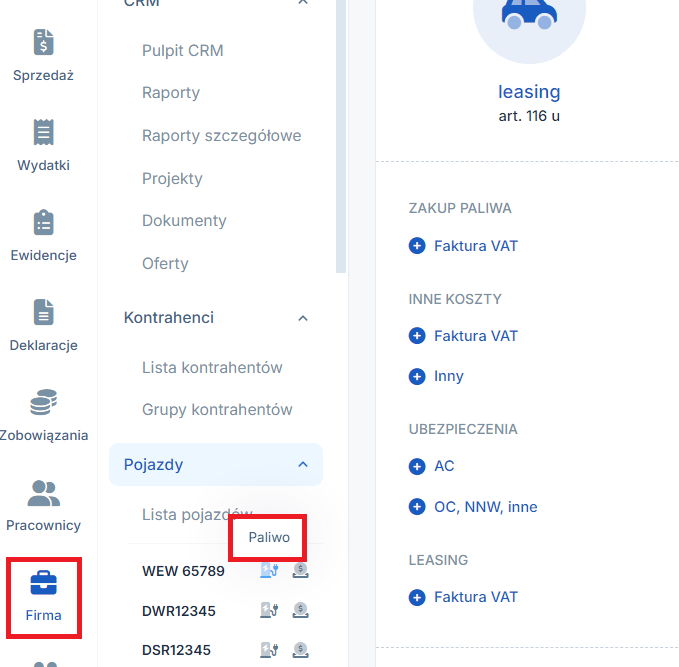The image size is (679, 667).
Task: Select vehicle DWR12345
Action: (x=179, y=611)
